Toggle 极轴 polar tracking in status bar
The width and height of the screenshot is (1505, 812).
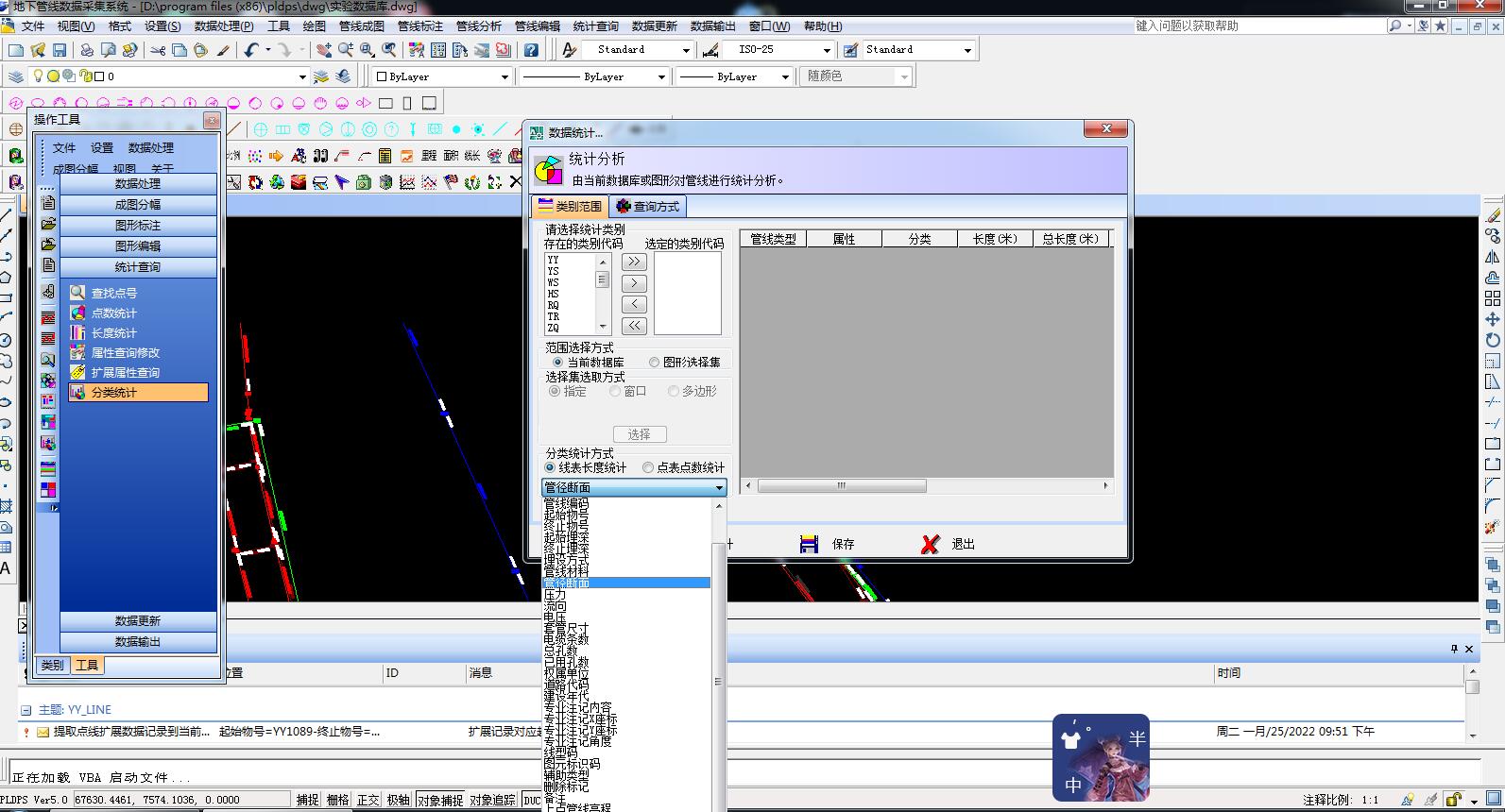coord(399,800)
